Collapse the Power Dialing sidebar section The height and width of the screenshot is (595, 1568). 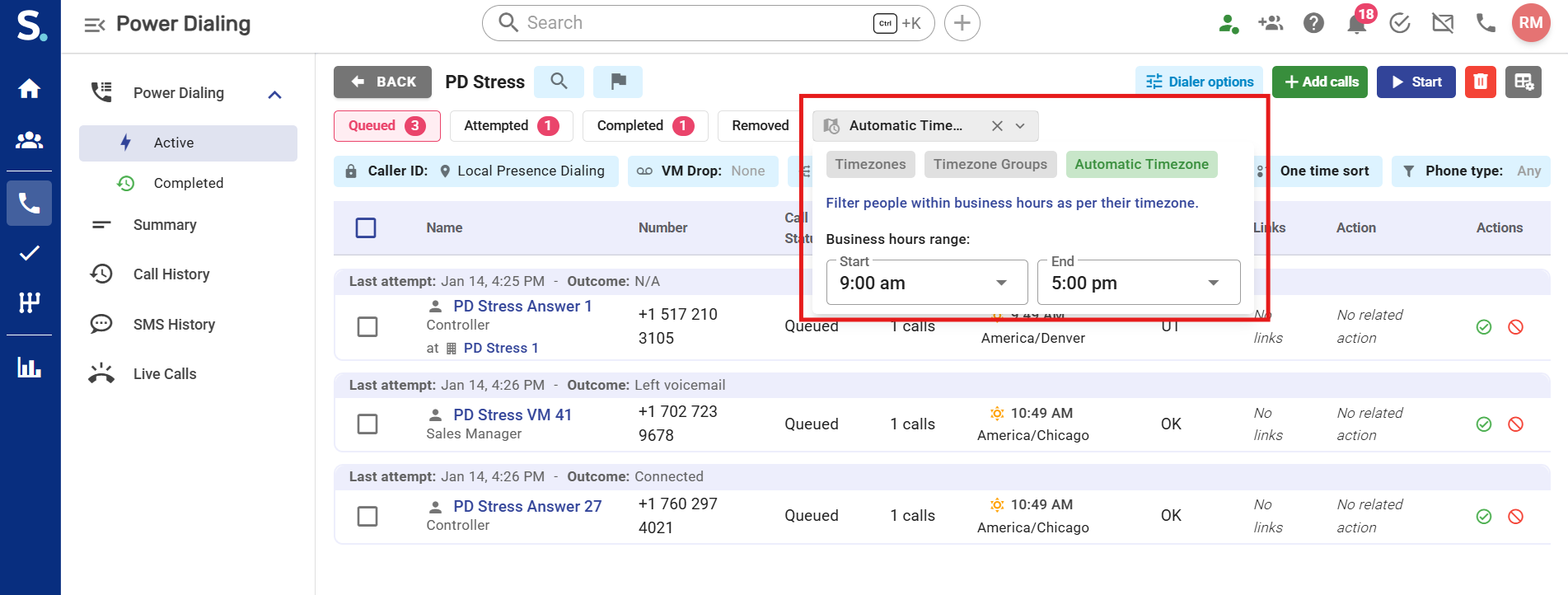275,94
